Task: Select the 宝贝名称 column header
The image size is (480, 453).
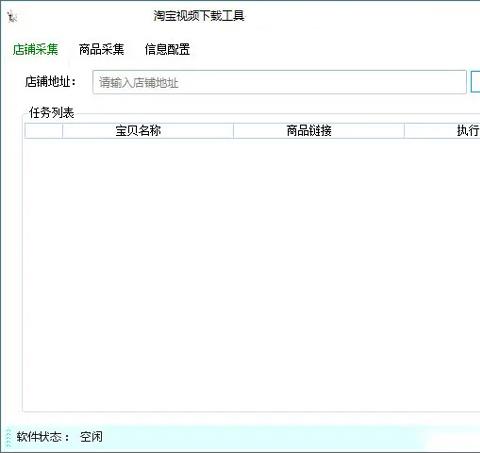Action: coord(148,131)
